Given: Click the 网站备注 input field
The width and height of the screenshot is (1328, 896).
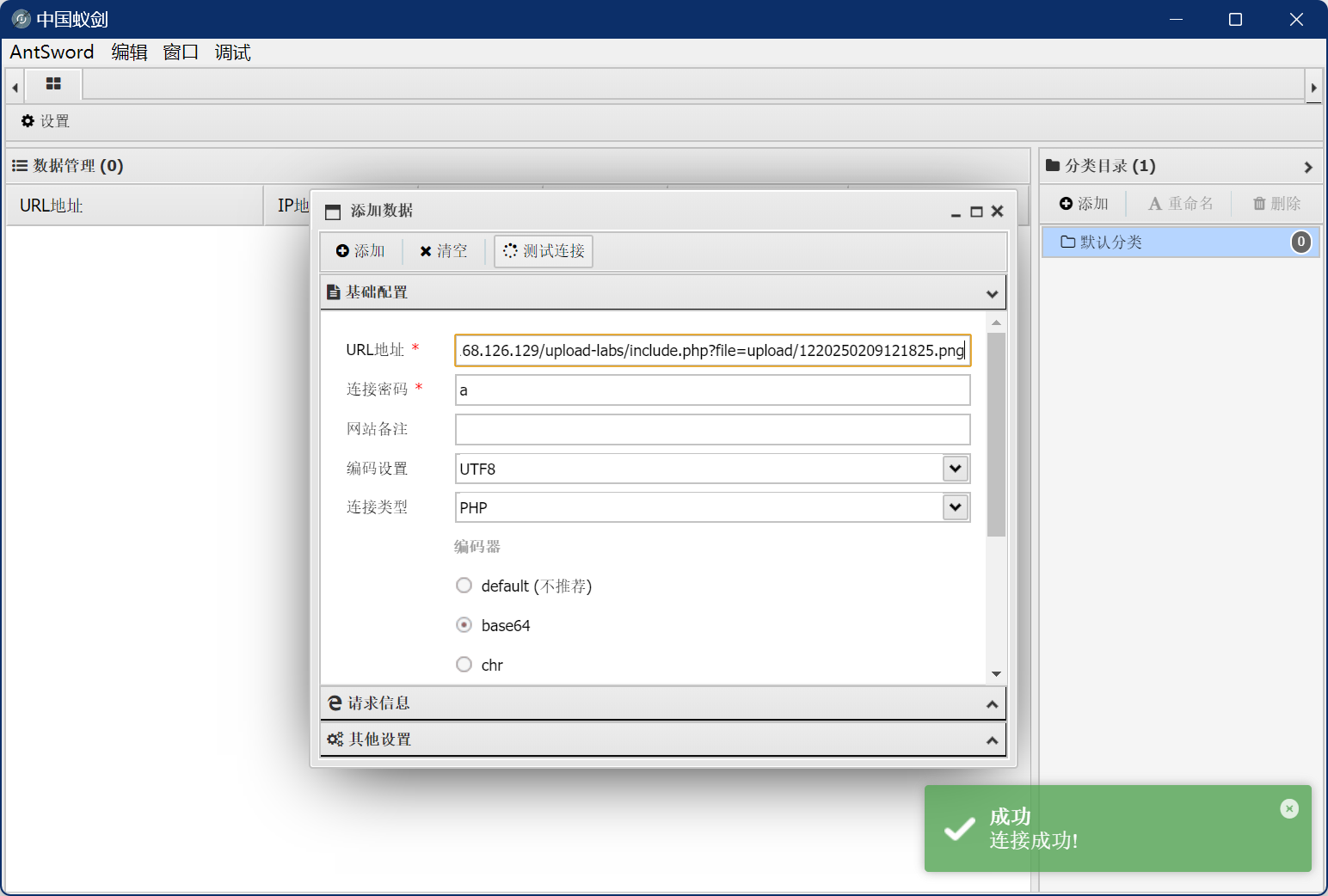Looking at the screenshot, I should click(x=713, y=429).
